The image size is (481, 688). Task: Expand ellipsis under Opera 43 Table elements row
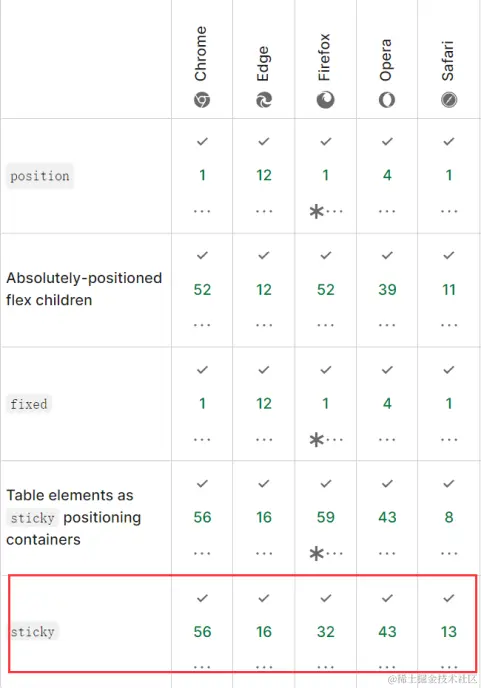pyautogui.click(x=387, y=553)
